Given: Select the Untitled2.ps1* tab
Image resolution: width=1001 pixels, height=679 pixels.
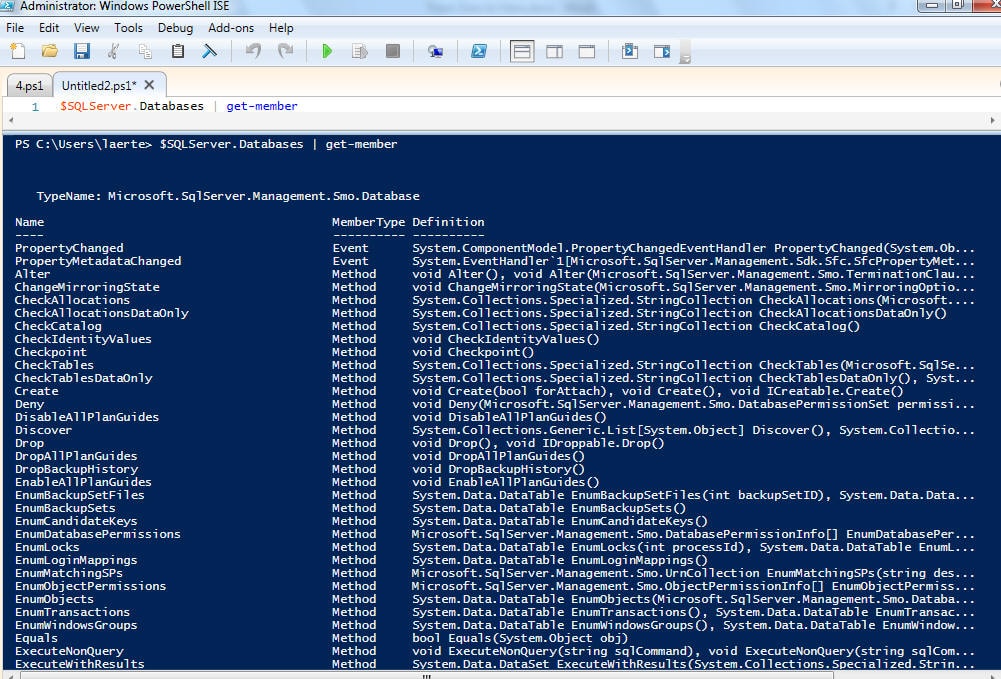Looking at the screenshot, I should pos(99,86).
